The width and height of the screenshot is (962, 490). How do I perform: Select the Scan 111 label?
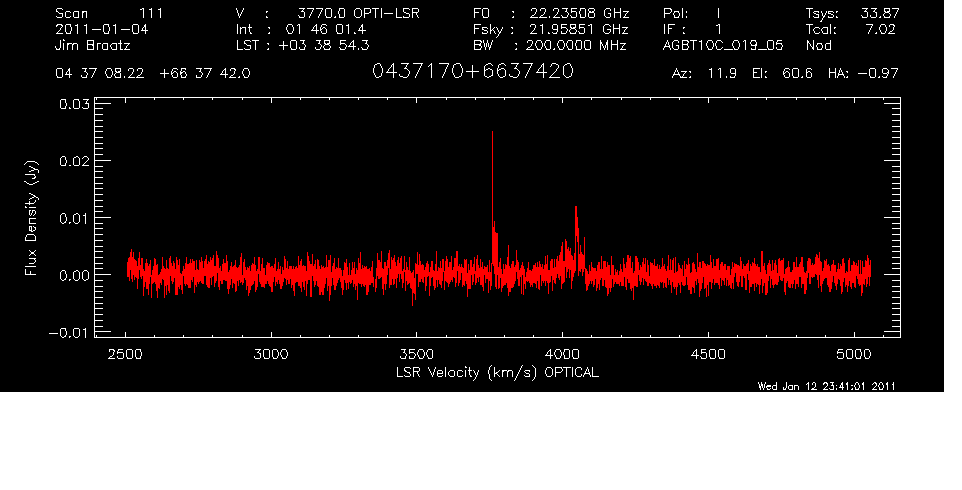tap(110, 13)
